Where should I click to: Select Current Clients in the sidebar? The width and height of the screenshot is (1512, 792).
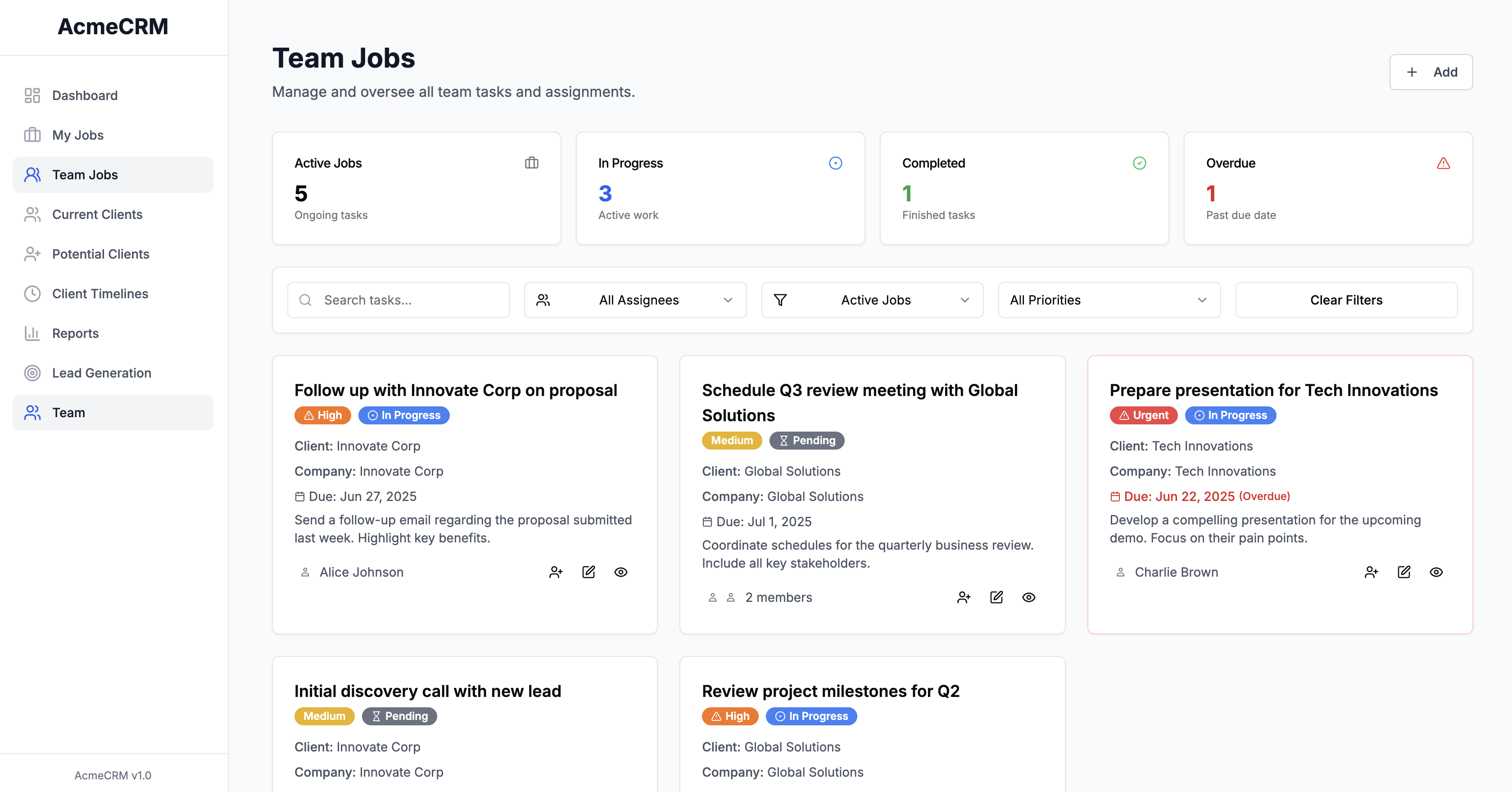pos(113,214)
